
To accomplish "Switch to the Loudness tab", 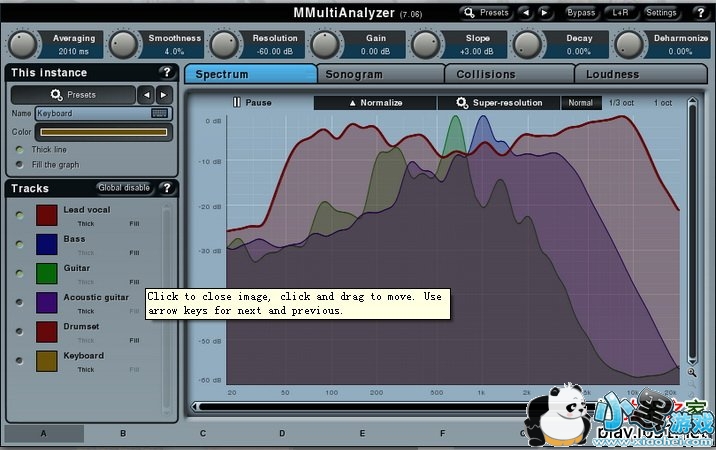I will [641, 74].
